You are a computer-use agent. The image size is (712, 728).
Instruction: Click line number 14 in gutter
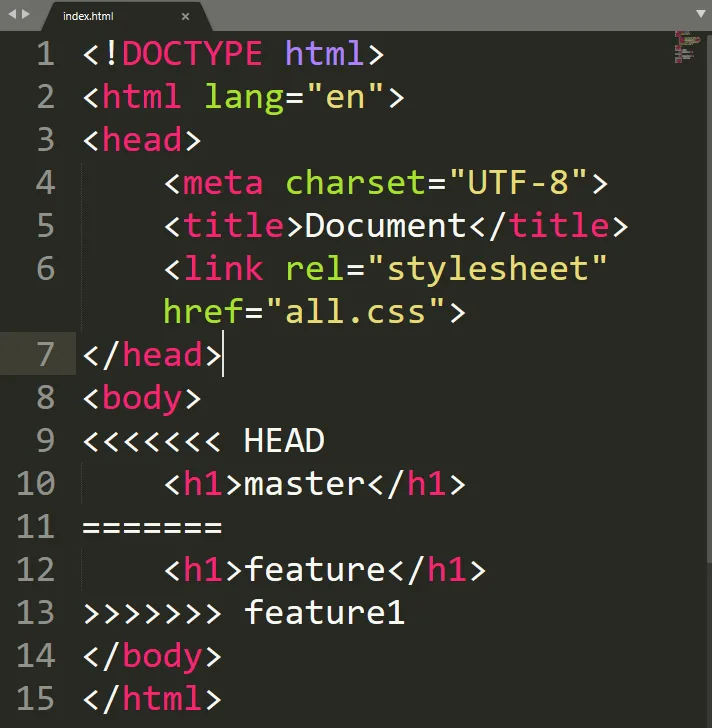36,656
